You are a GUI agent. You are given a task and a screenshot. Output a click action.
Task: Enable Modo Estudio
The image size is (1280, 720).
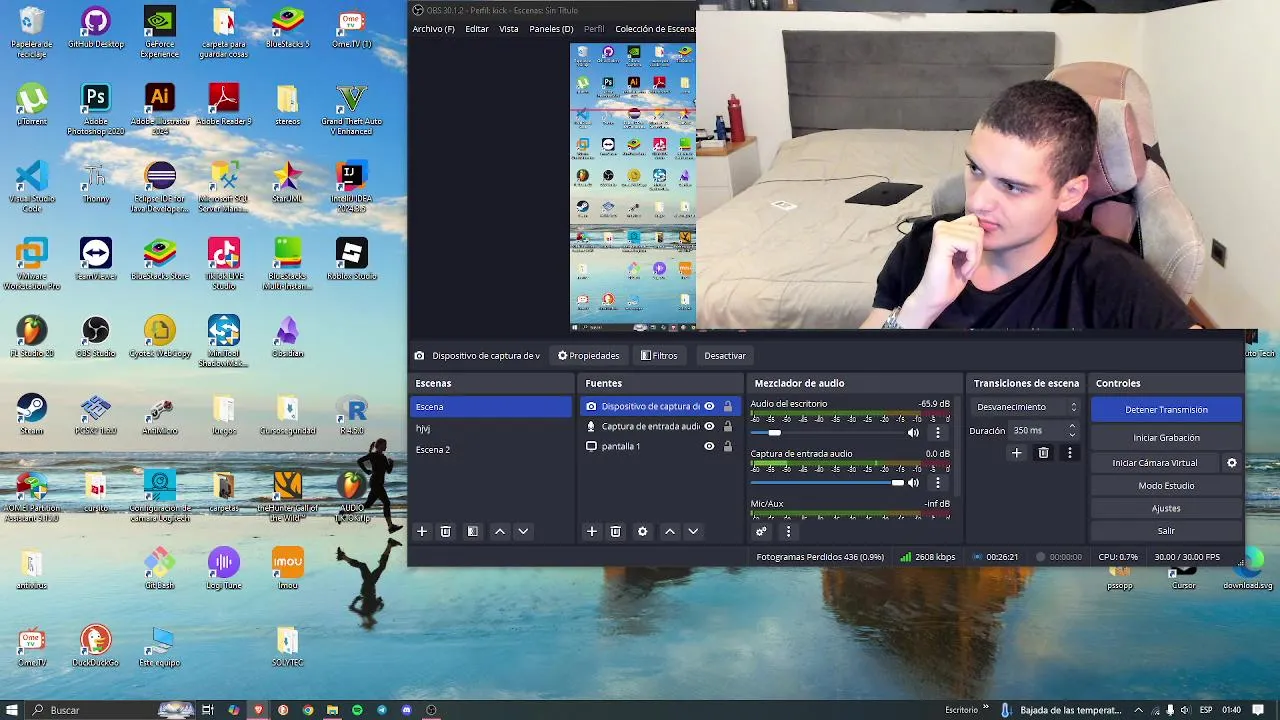pos(1166,486)
